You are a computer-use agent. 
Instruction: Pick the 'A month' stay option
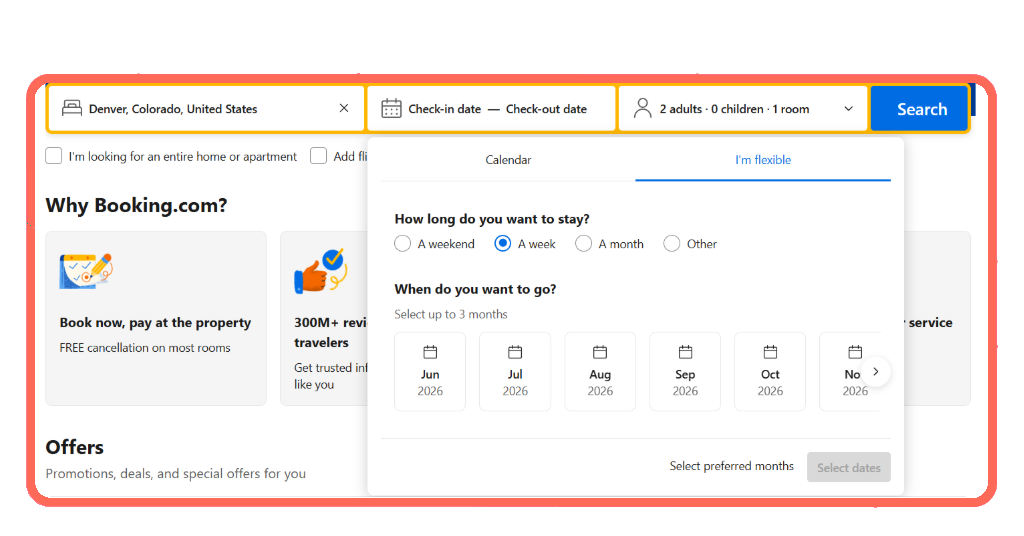[x=583, y=244]
